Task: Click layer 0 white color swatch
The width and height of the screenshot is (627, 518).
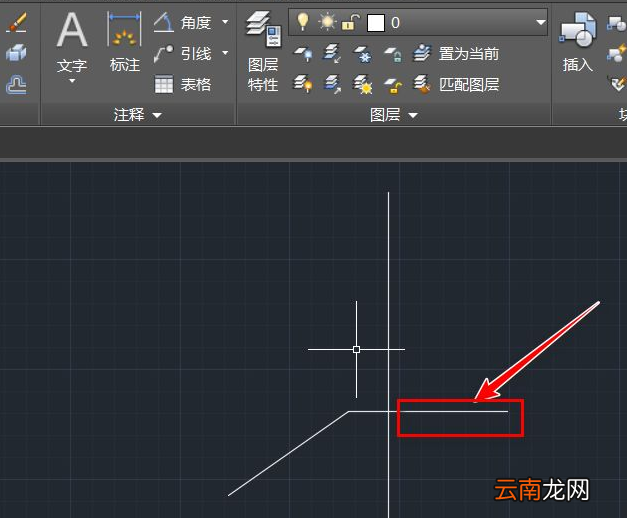Action: click(x=375, y=23)
